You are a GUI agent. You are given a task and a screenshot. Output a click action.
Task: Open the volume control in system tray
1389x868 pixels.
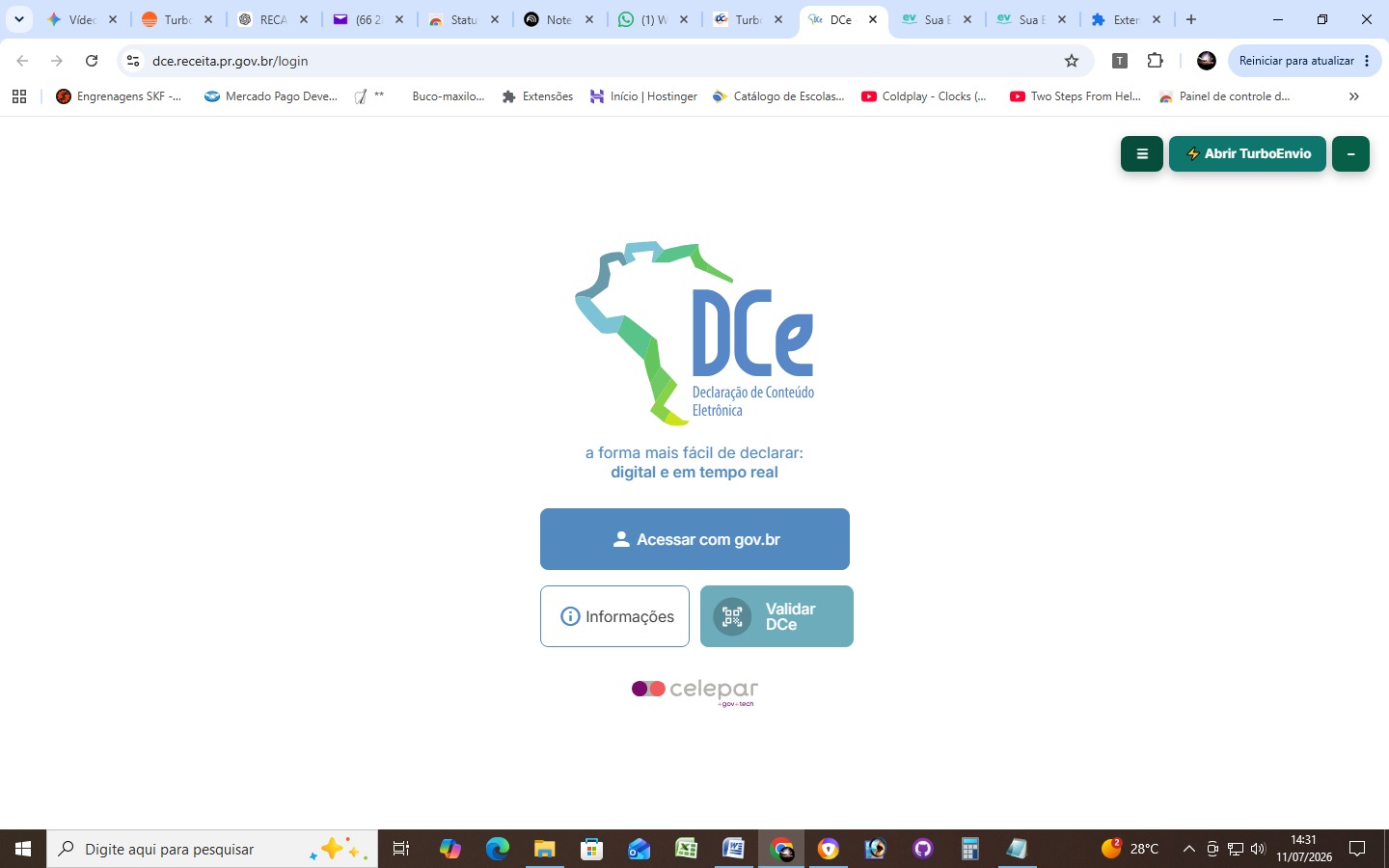[x=1258, y=849]
